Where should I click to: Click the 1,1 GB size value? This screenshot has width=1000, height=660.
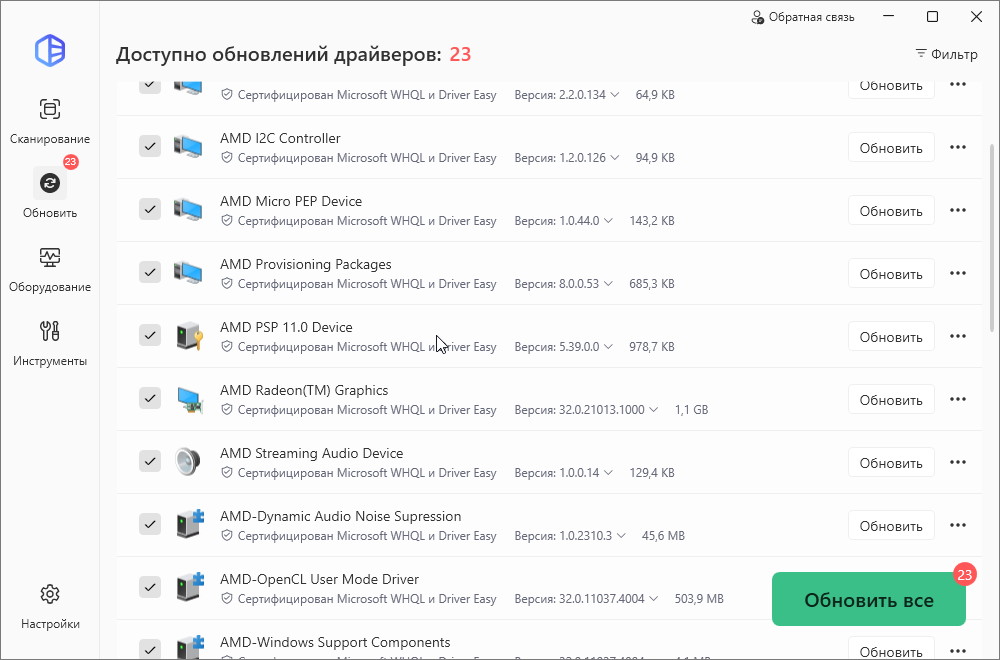(691, 410)
